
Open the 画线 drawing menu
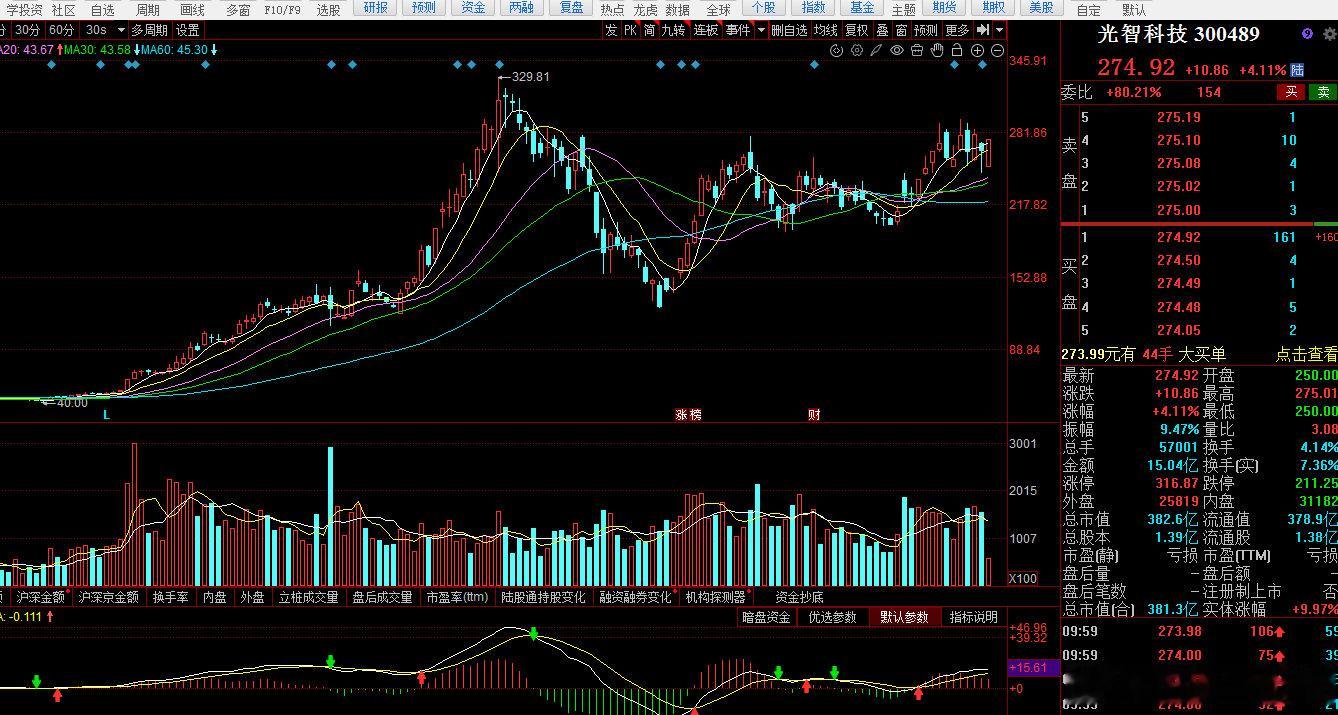tap(192, 10)
